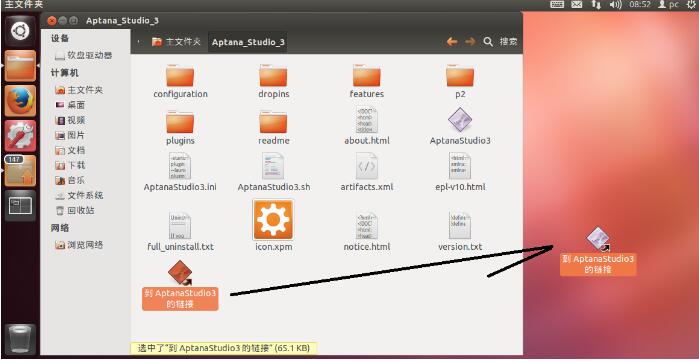Open 文档 in the sidebar
This screenshot has height=363, width=699.
tap(70, 150)
